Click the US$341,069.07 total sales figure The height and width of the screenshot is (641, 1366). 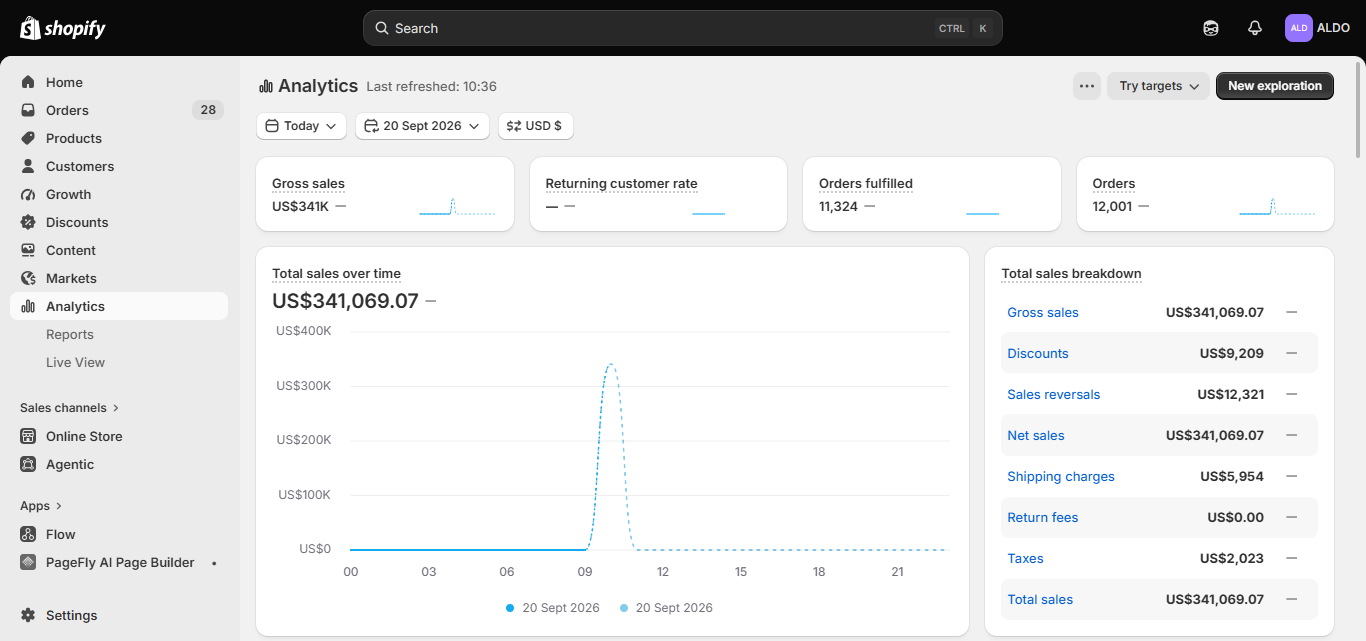click(345, 300)
